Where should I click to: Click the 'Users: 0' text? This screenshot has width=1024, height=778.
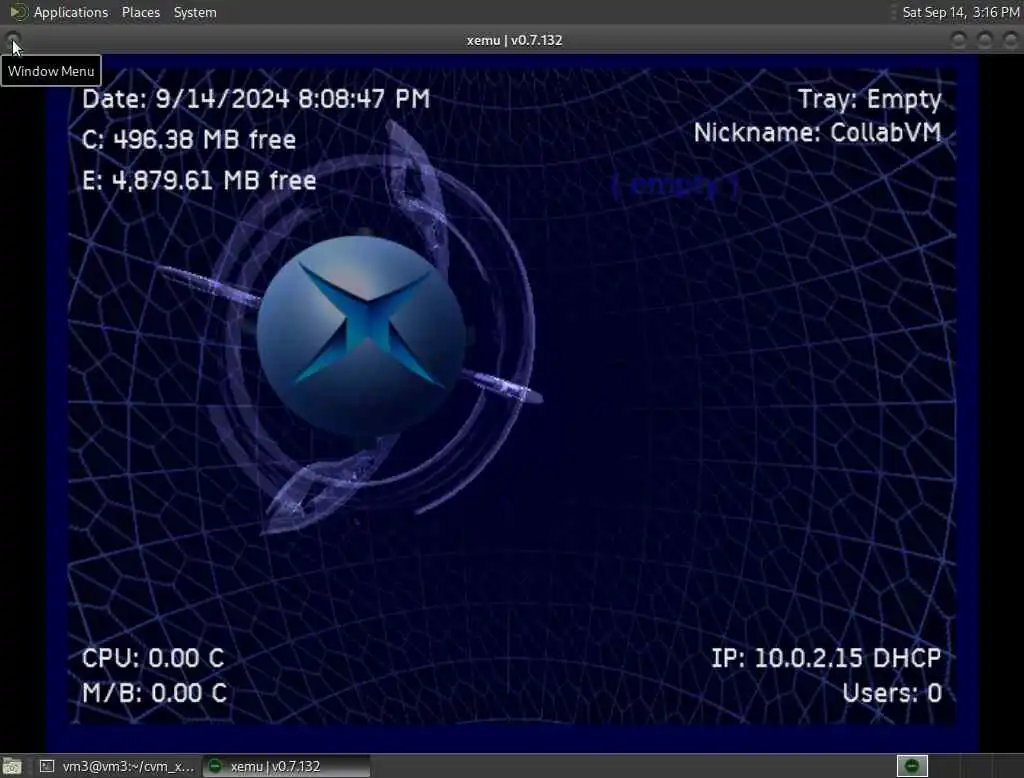click(x=892, y=694)
